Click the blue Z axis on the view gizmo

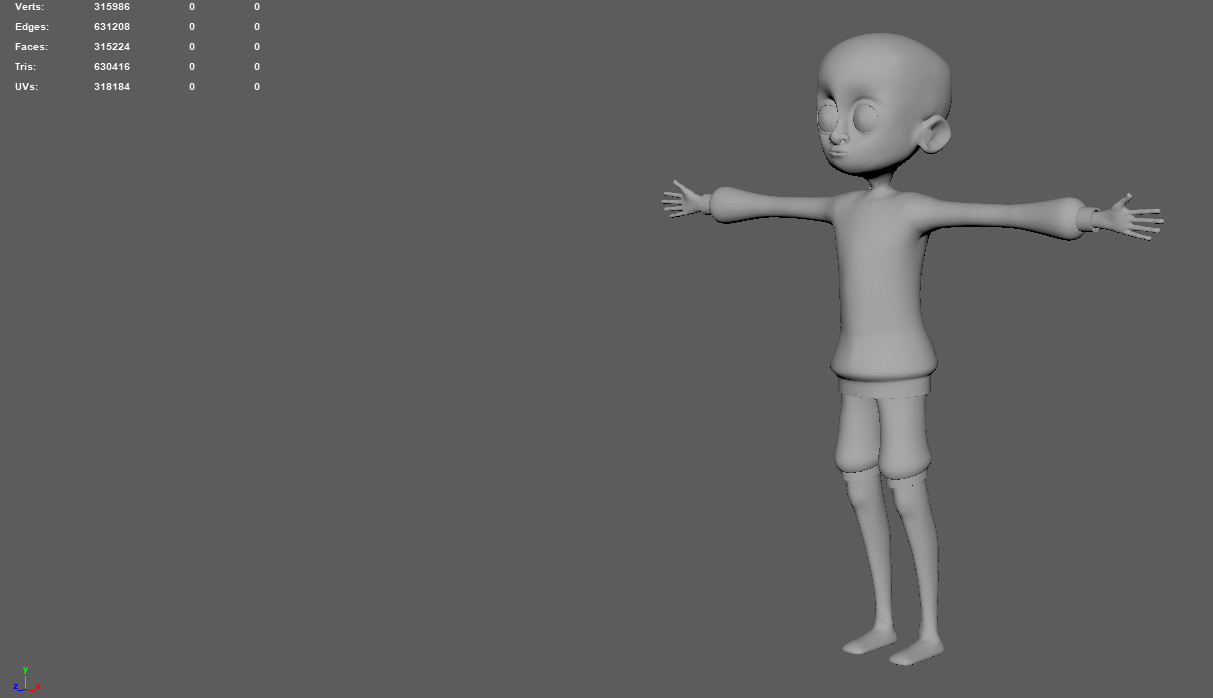[16, 686]
